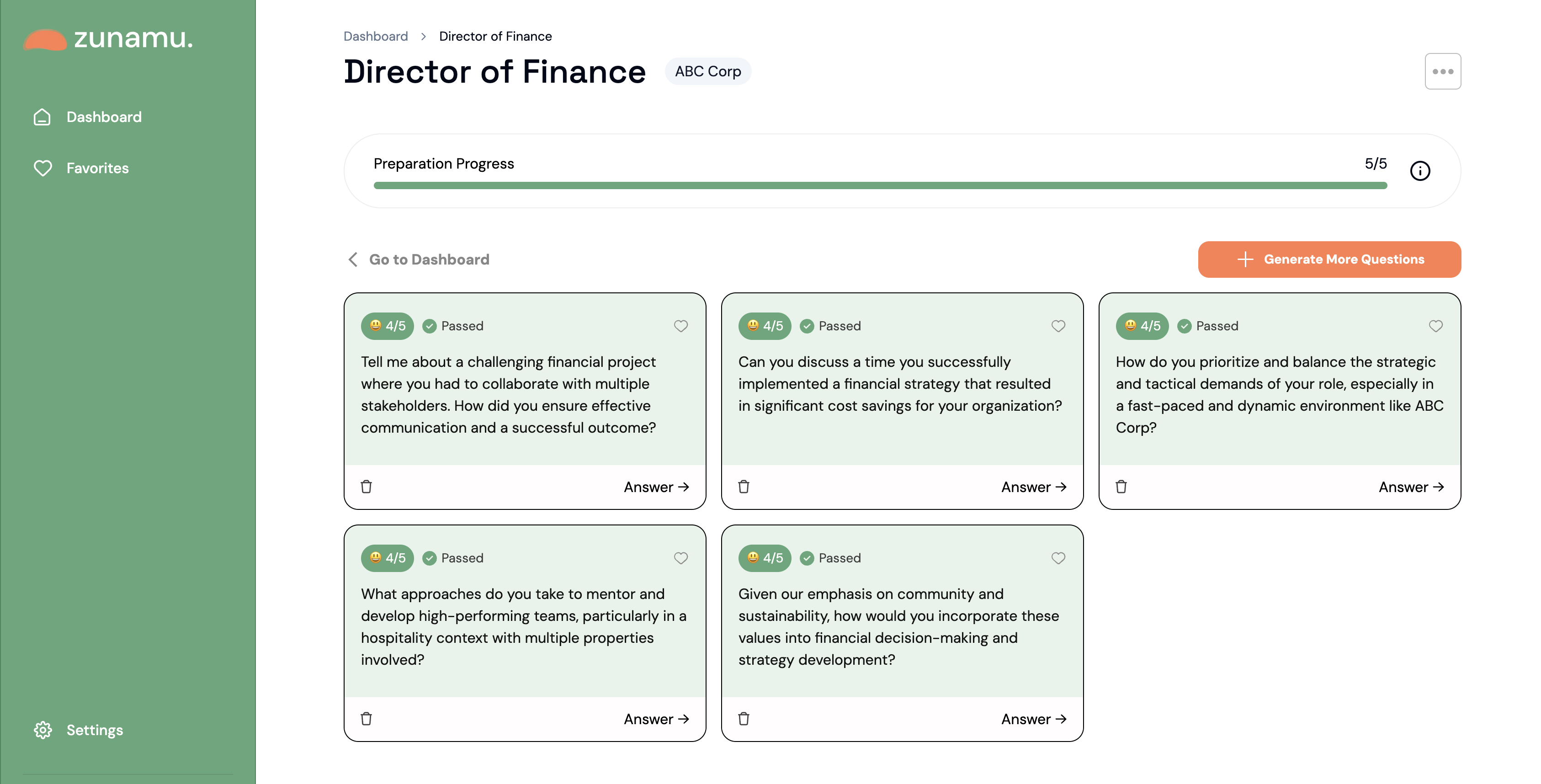The width and height of the screenshot is (1541, 784).
Task: Favorite the challenging financial project question
Action: (x=681, y=326)
